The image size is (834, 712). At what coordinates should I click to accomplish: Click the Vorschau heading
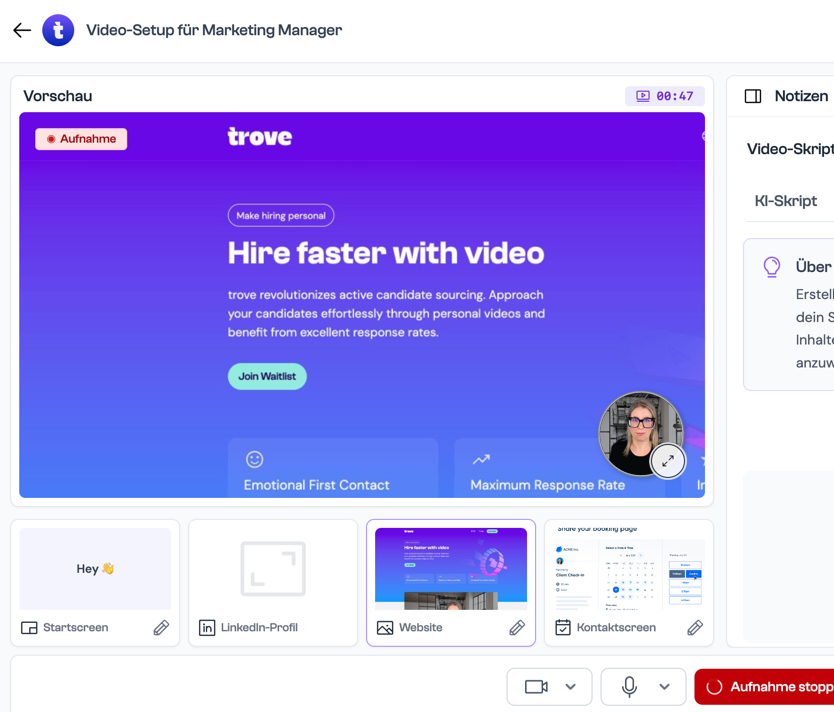click(x=57, y=96)
